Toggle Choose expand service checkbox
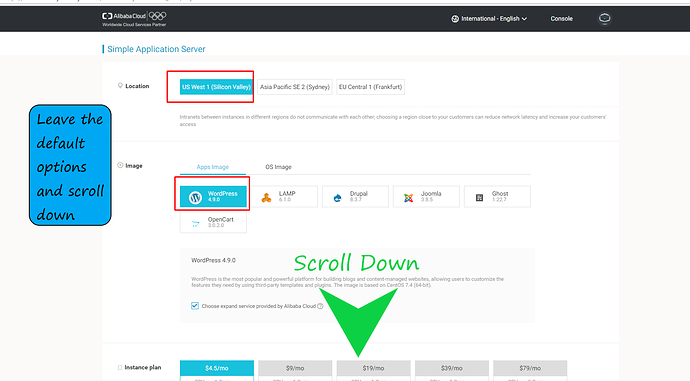Viewport: 690px width, 381px height. [195, 306]
